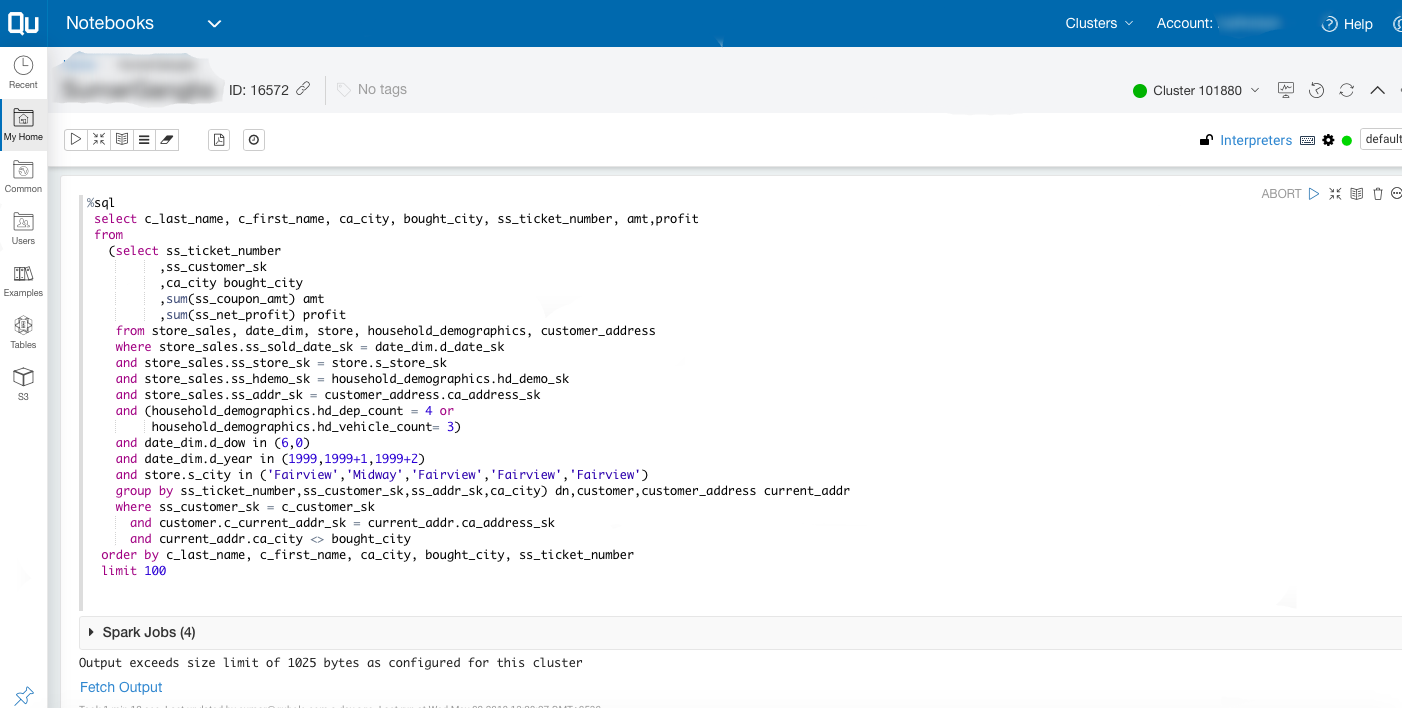Screen dimensions: 1402x708
Task: Clear all outputs with eraser icon
Action: click(x=167, y=140)
